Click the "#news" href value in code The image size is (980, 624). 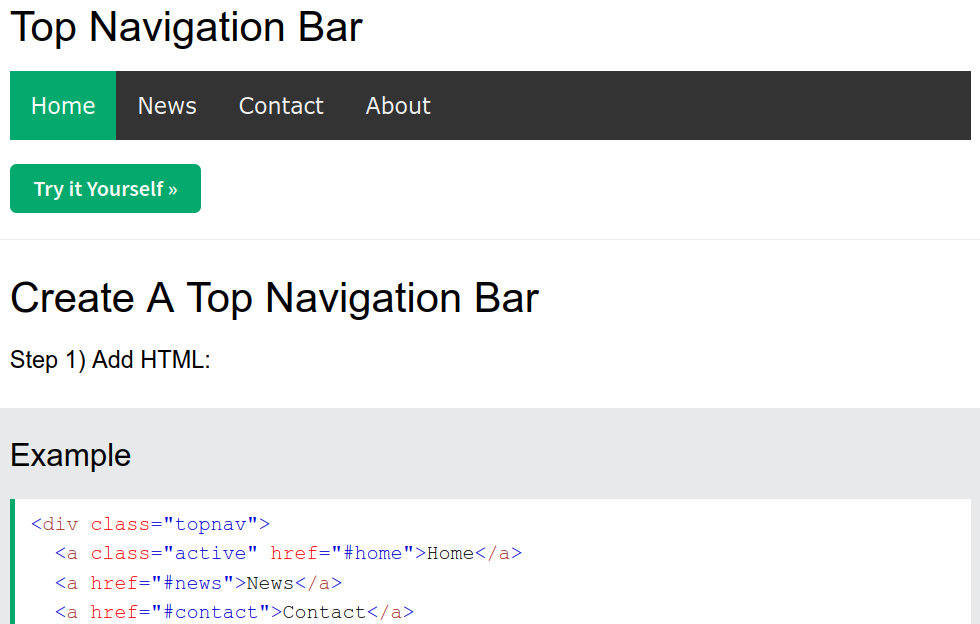point(194,583)
